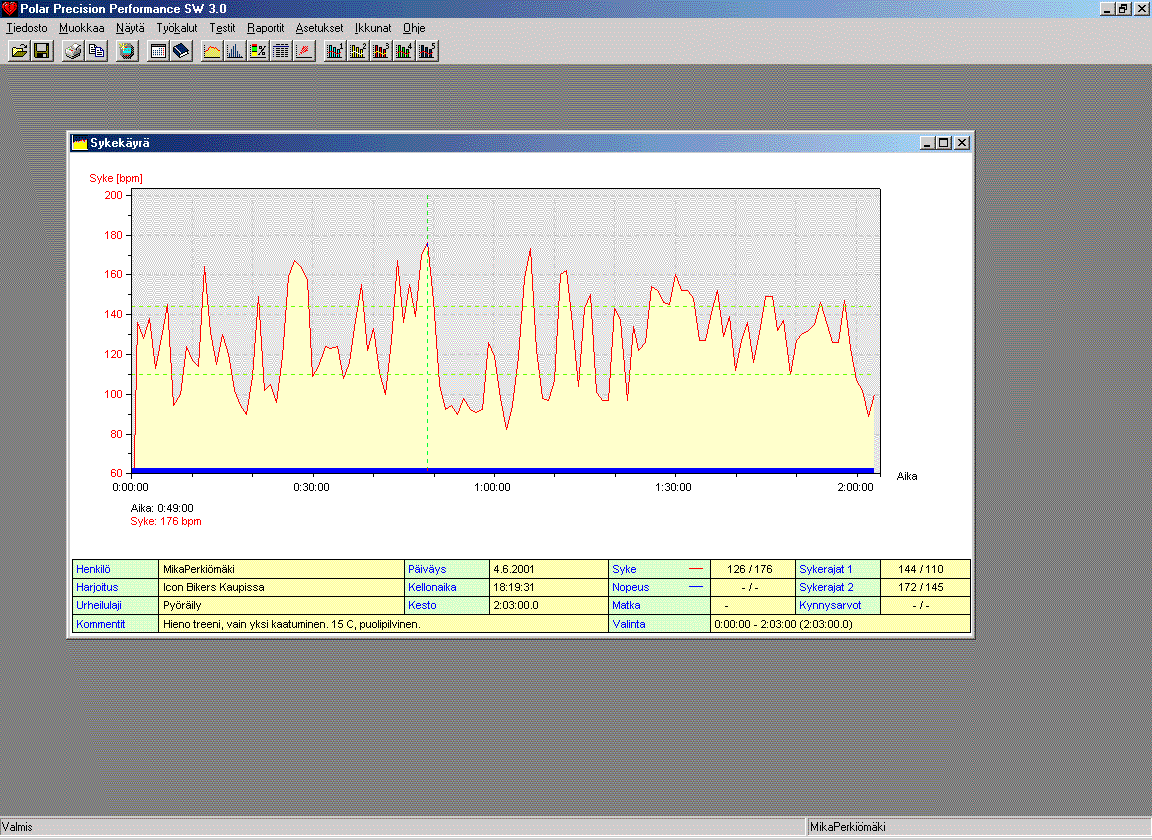
Task: Click the Kommentit text about Hieno treeni
Action: 291,624
